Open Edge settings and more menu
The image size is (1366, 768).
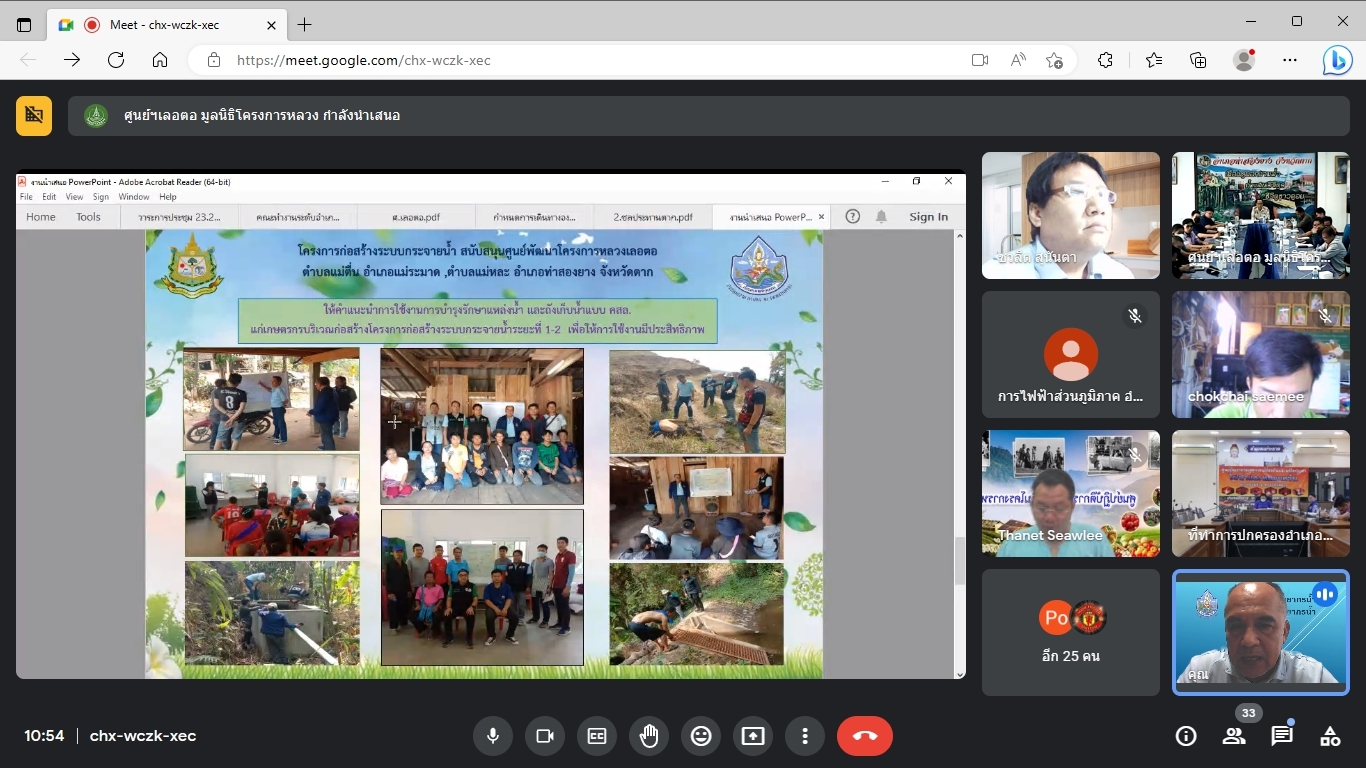(x=1290, y=60)
